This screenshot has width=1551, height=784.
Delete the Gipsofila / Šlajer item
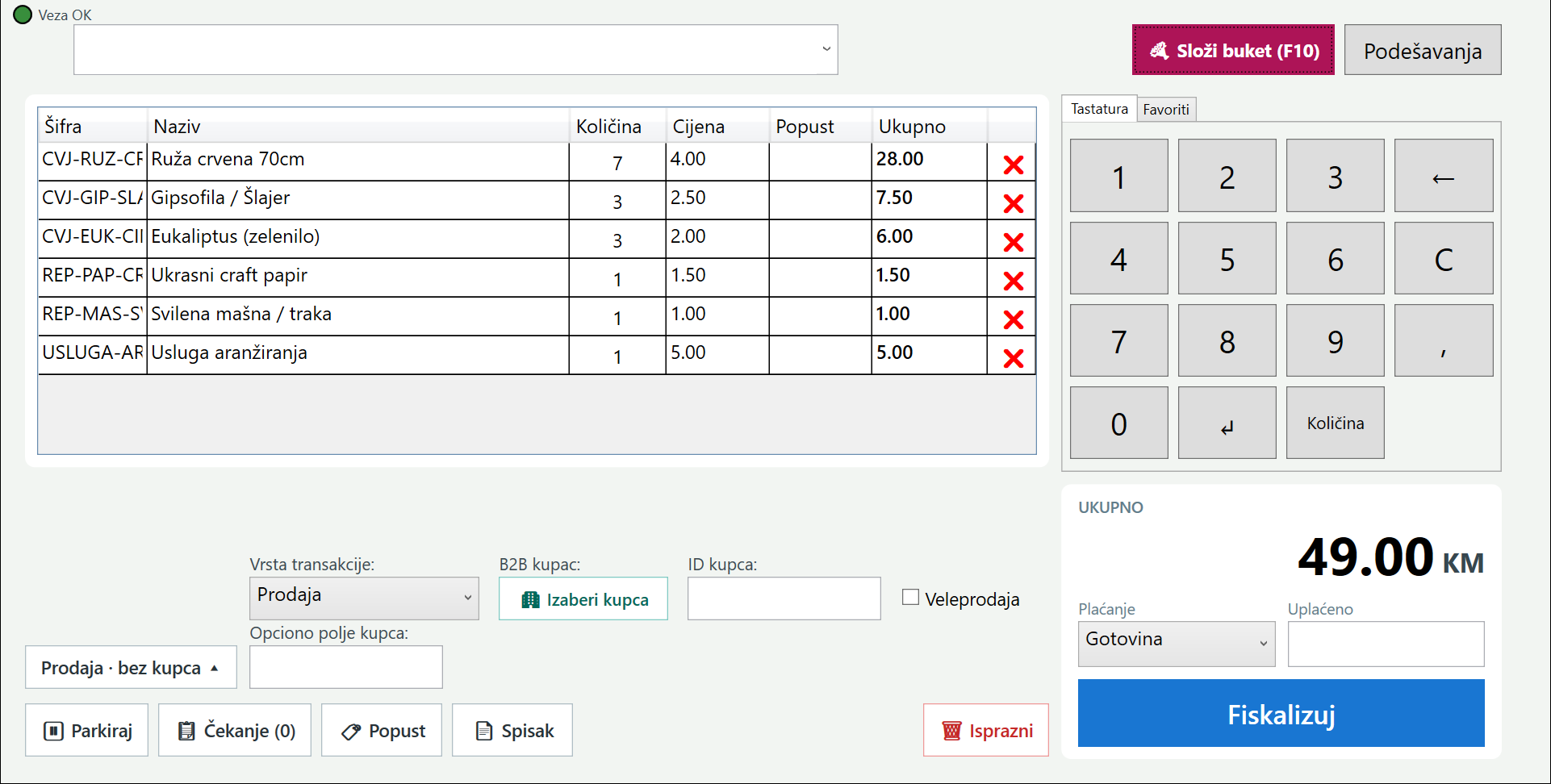[1013, 203]
